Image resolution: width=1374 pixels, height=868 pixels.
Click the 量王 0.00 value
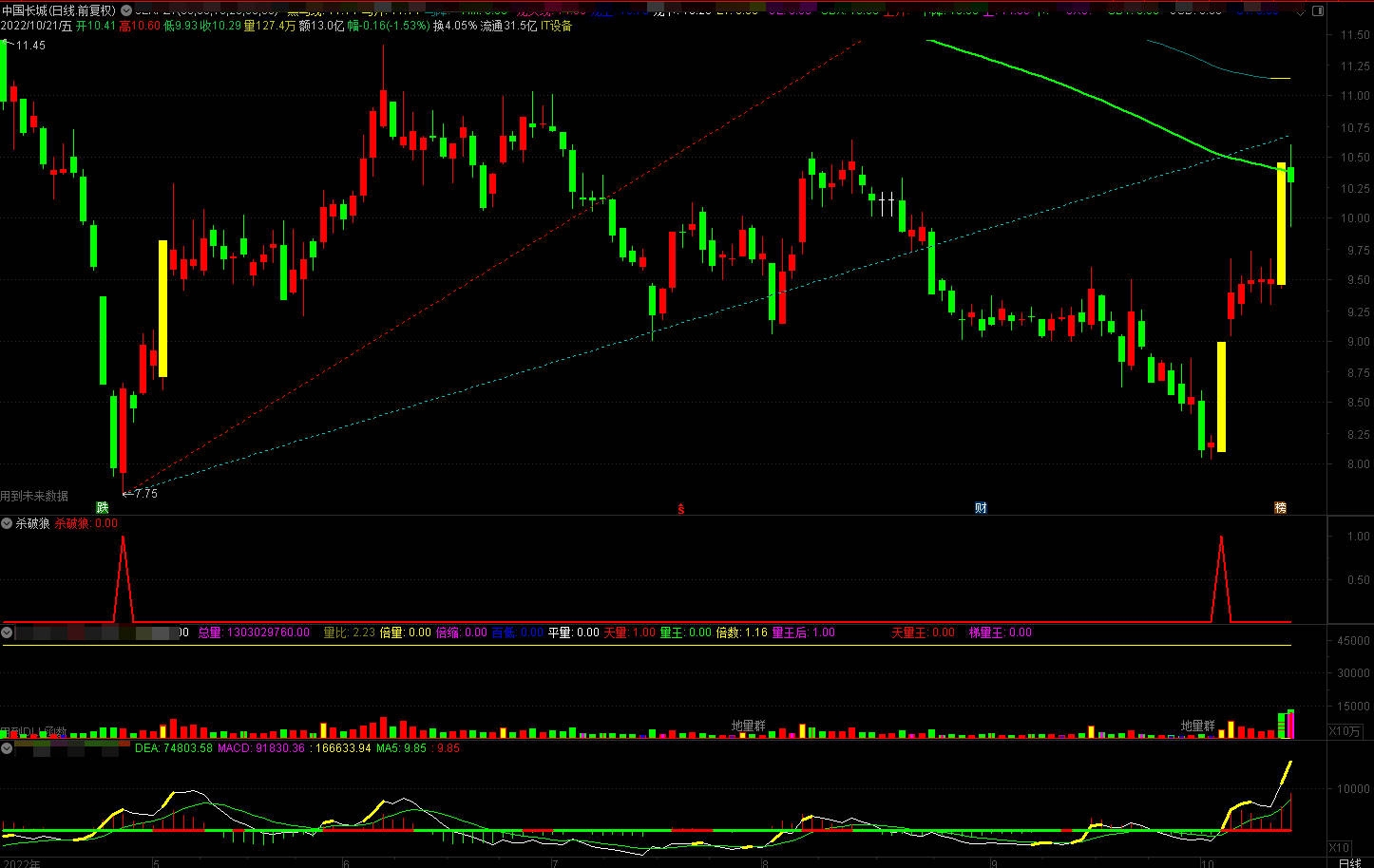[686, 632]
